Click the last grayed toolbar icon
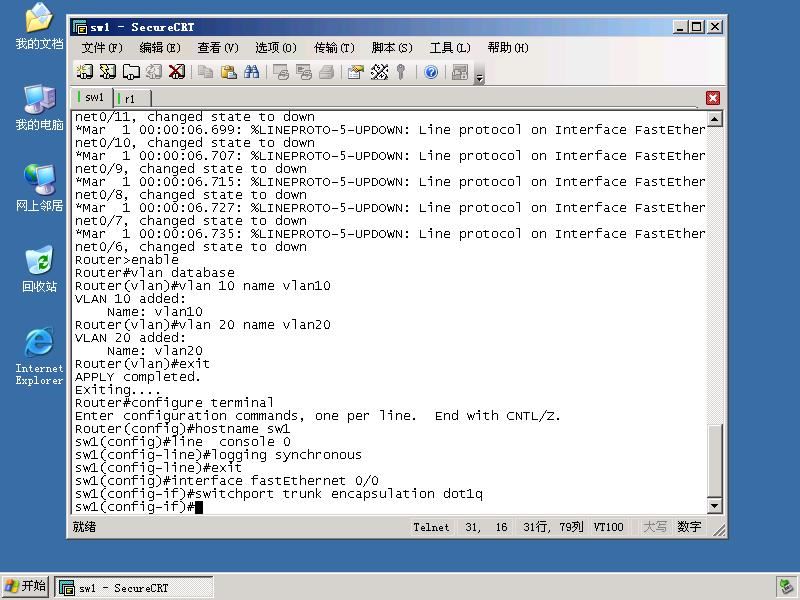 [x=460, y=72]
